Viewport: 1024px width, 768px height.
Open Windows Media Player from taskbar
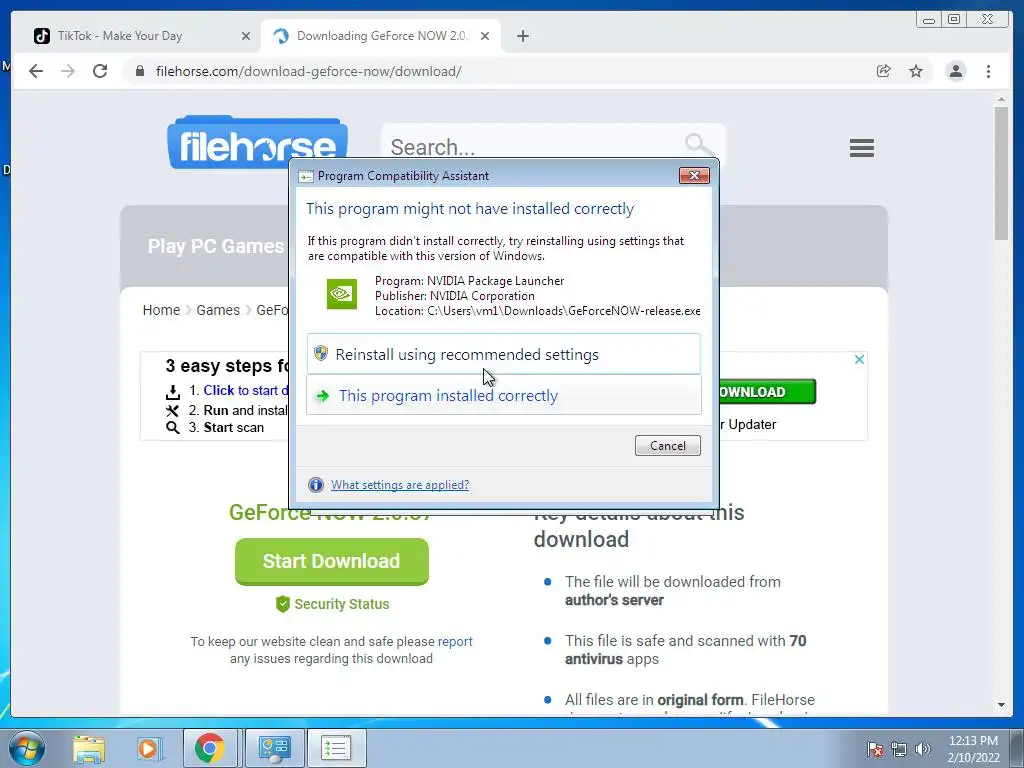(x=149, y=748)
